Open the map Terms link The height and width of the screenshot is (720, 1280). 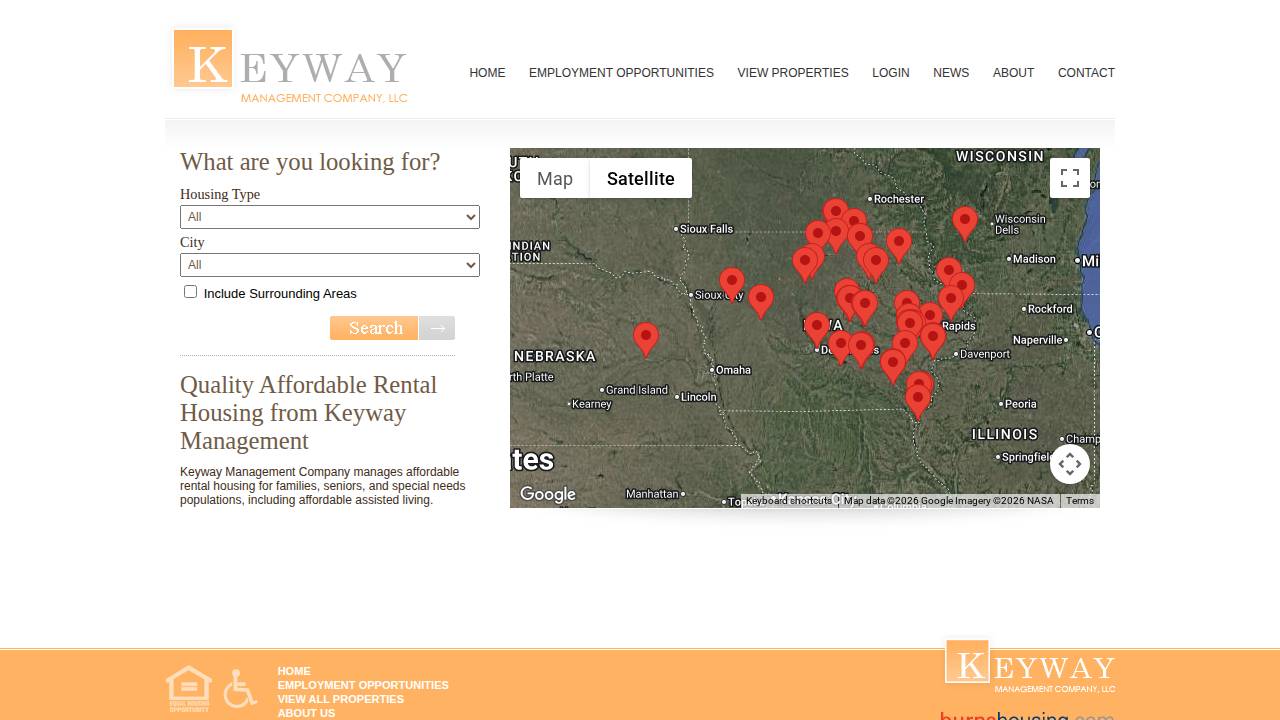[x=1079, y=501]
